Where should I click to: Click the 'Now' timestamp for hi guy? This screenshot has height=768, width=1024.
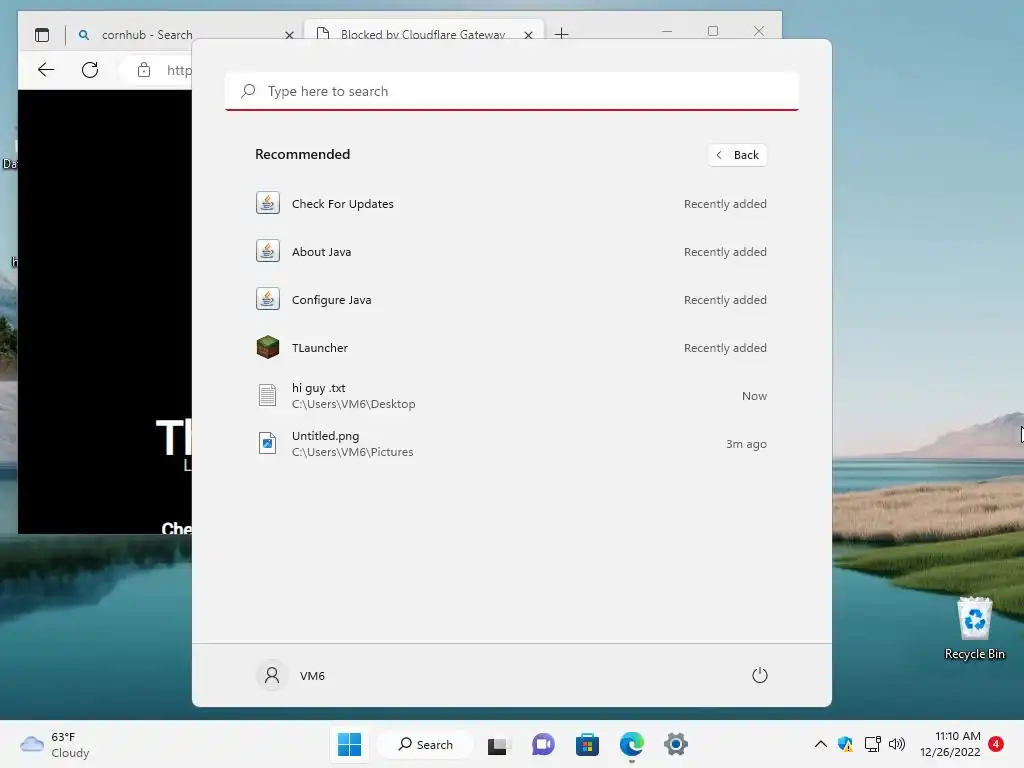point(754,396)
